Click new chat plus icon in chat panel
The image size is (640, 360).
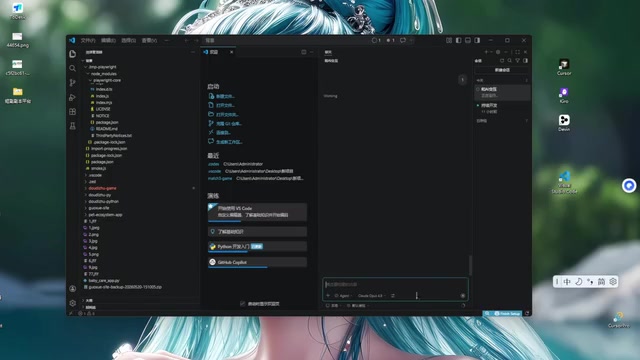tap(486, 52)
